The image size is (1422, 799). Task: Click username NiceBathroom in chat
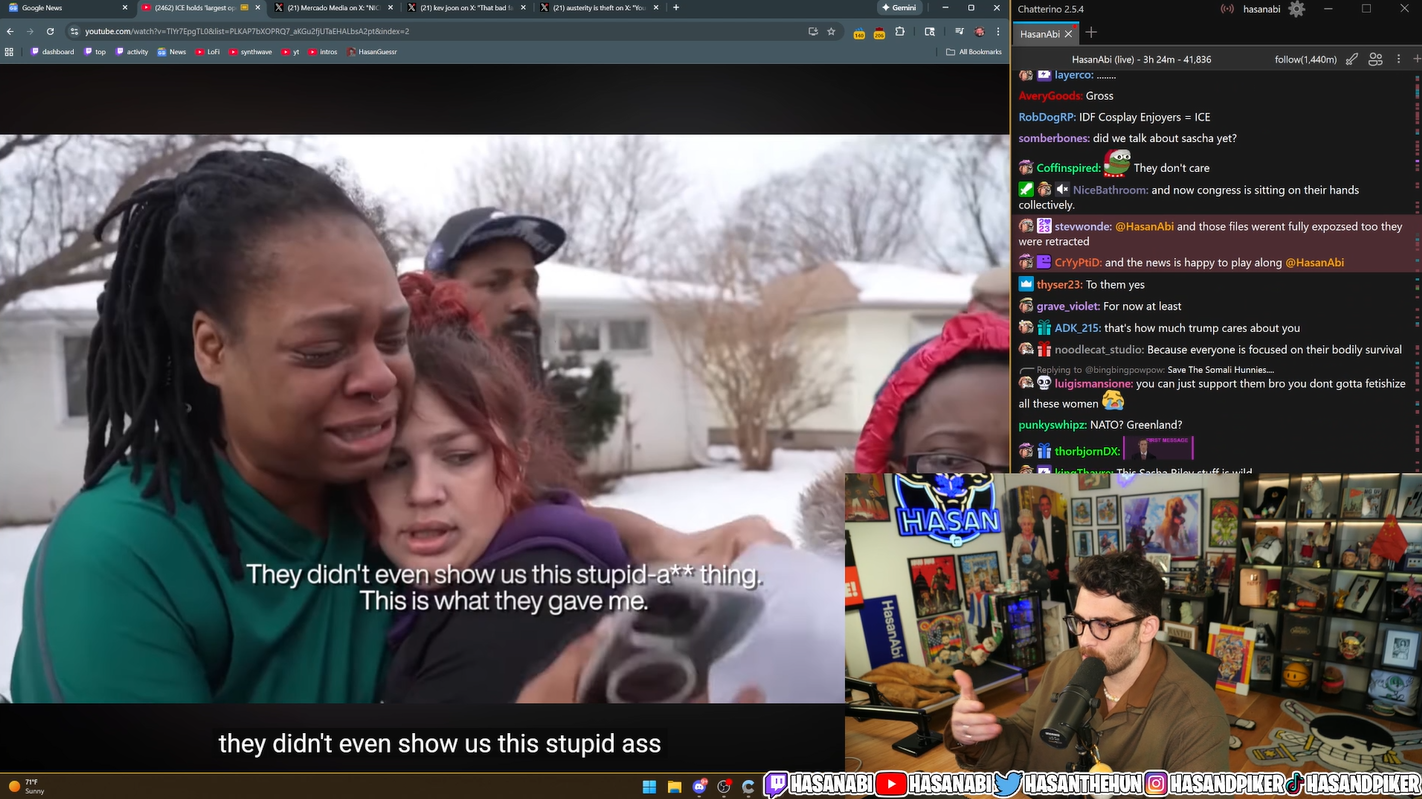coord(1110,190)
